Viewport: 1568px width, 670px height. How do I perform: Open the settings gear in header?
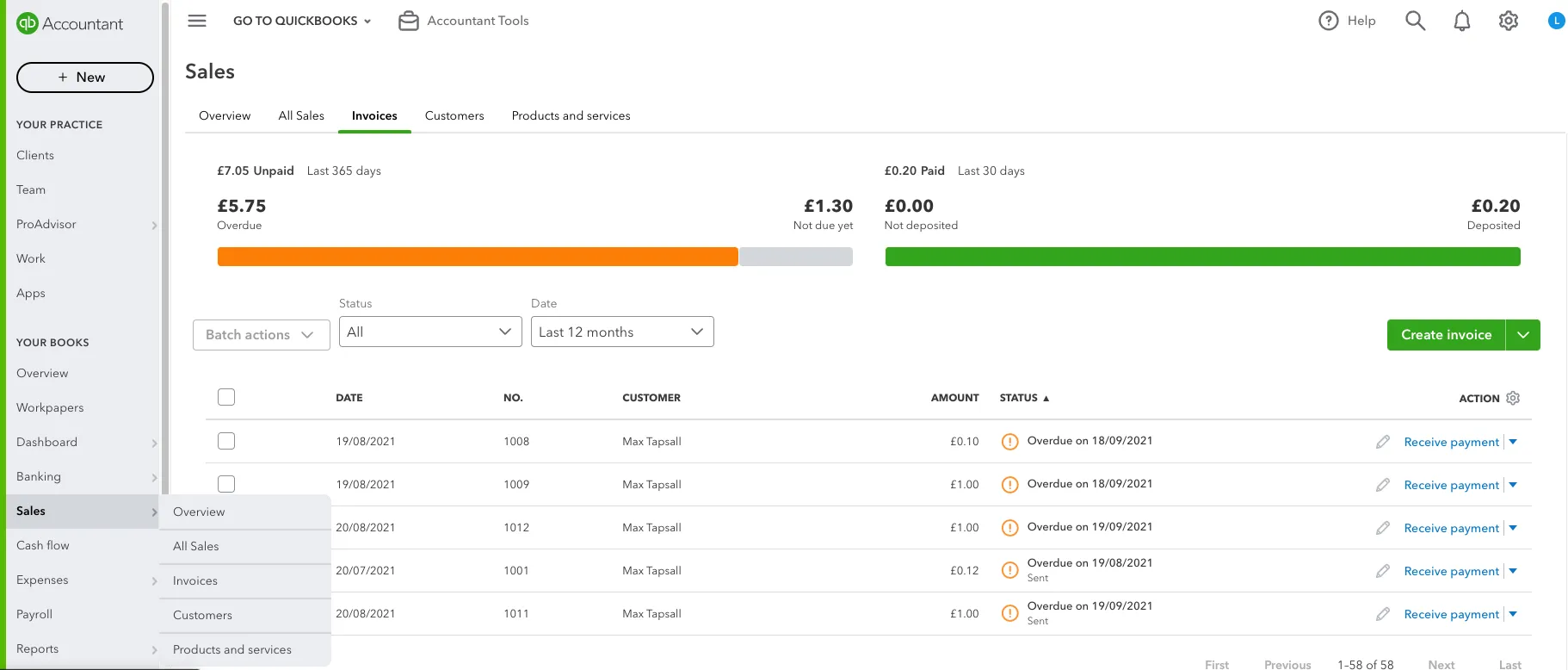pos(1509,21)
